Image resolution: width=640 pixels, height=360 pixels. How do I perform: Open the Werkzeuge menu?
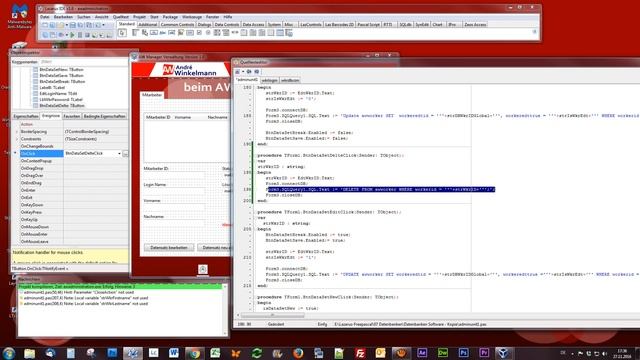pos(192,17)
